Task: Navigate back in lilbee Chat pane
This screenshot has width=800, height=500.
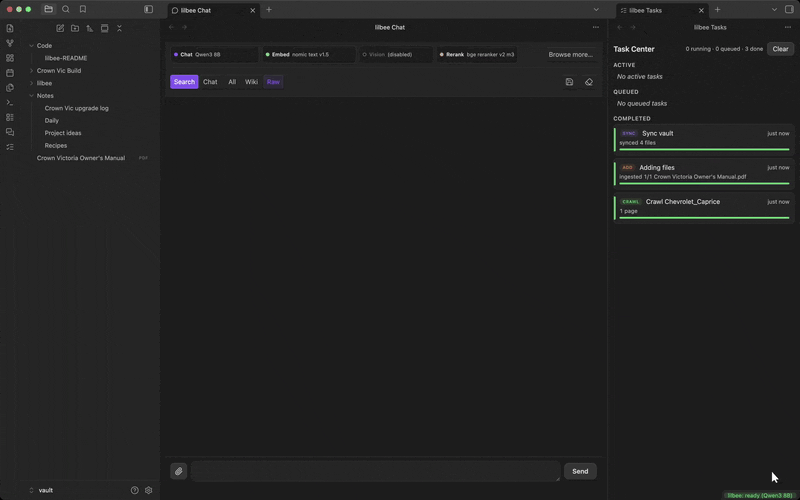Action: click(172, 27)
